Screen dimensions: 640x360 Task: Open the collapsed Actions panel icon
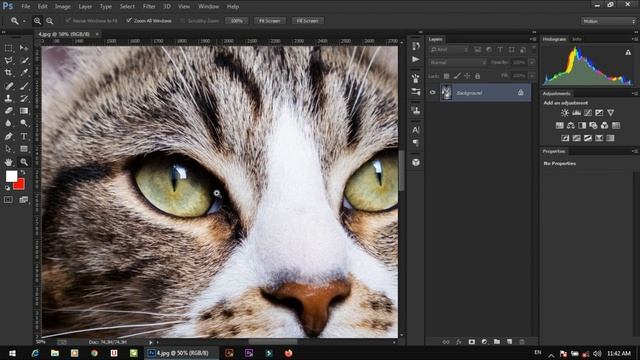[x=416, y=60]
